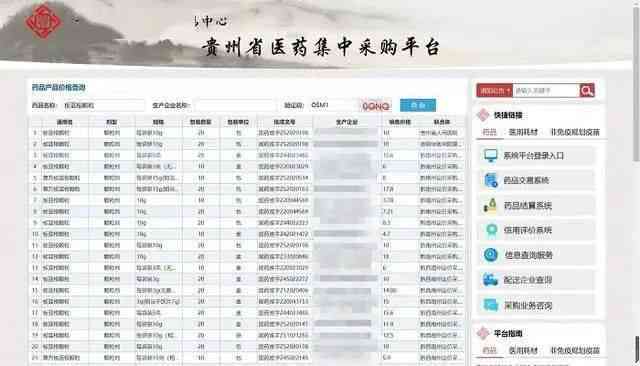Click the red magnifier search icon
Image resolution: width=640 pixels, height=366 pixels.
[587, 91]
